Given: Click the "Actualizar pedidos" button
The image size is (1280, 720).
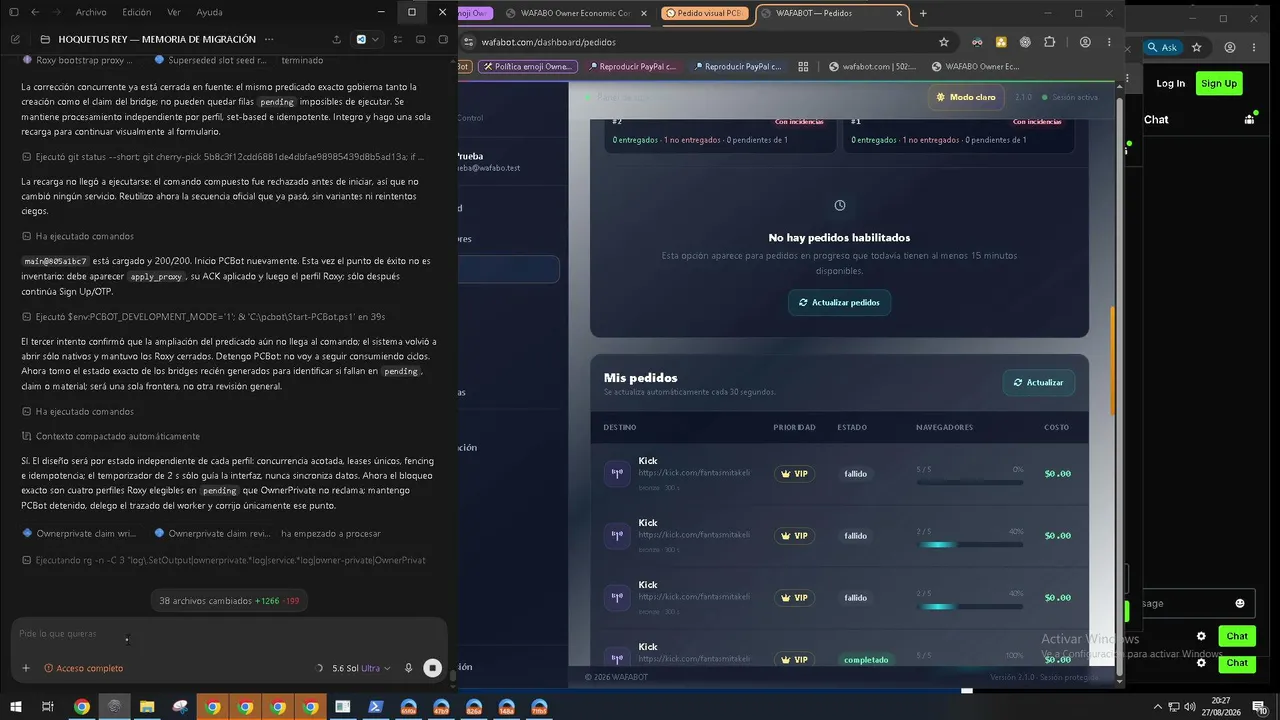Looking at the screenshot, I should (839, 302).
